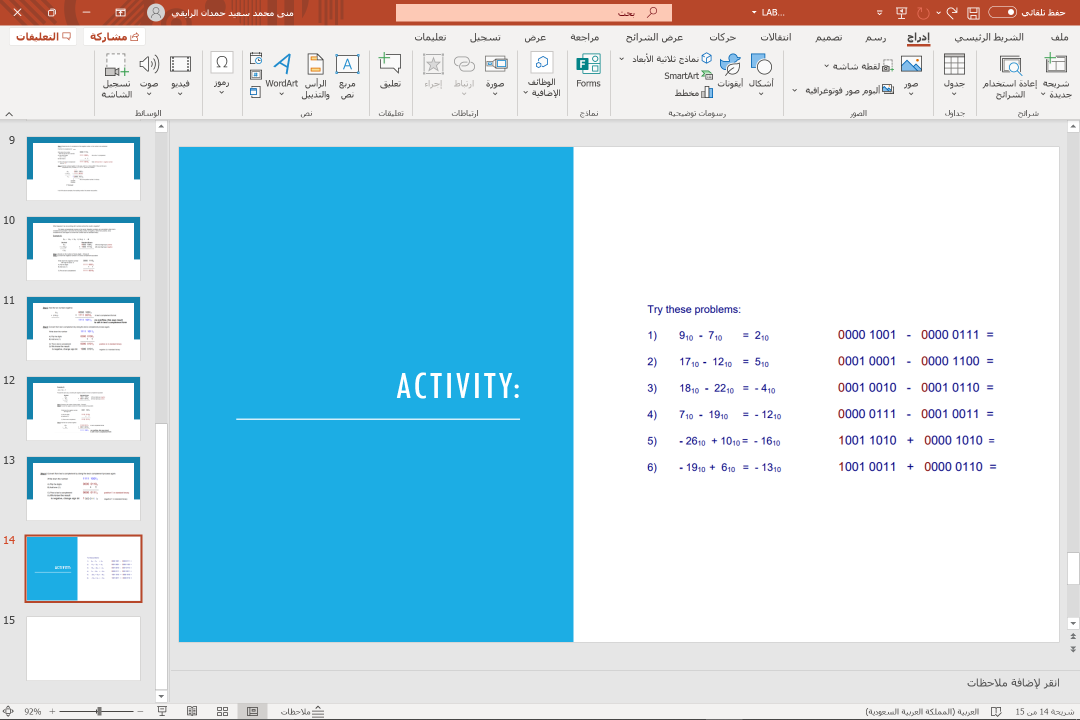Start slideshow from the quick access toolbar
The width and height of the screenshot is (1080, 720).
[901, 12]
